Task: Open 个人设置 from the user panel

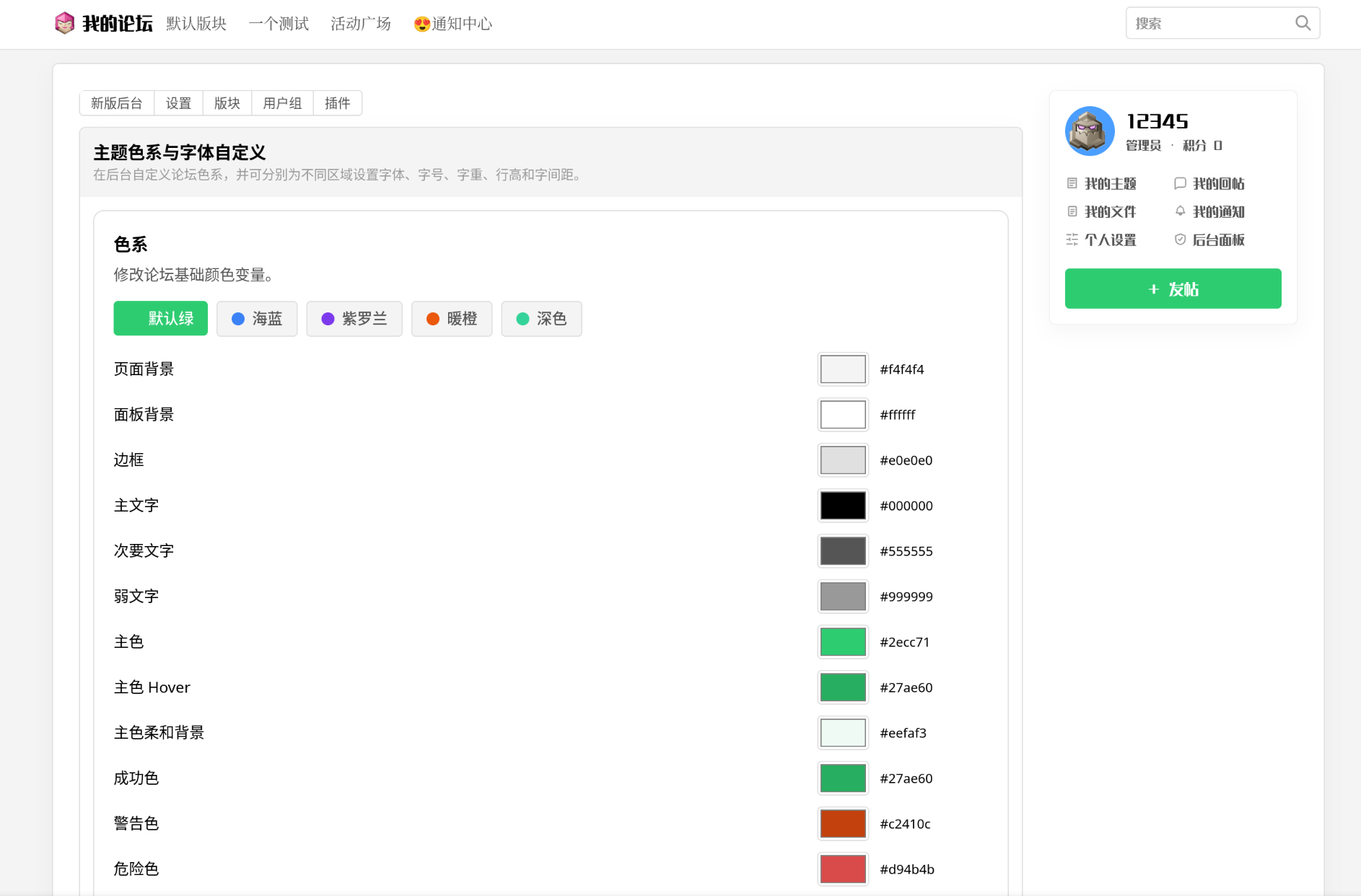Action: coord(1101,240)
